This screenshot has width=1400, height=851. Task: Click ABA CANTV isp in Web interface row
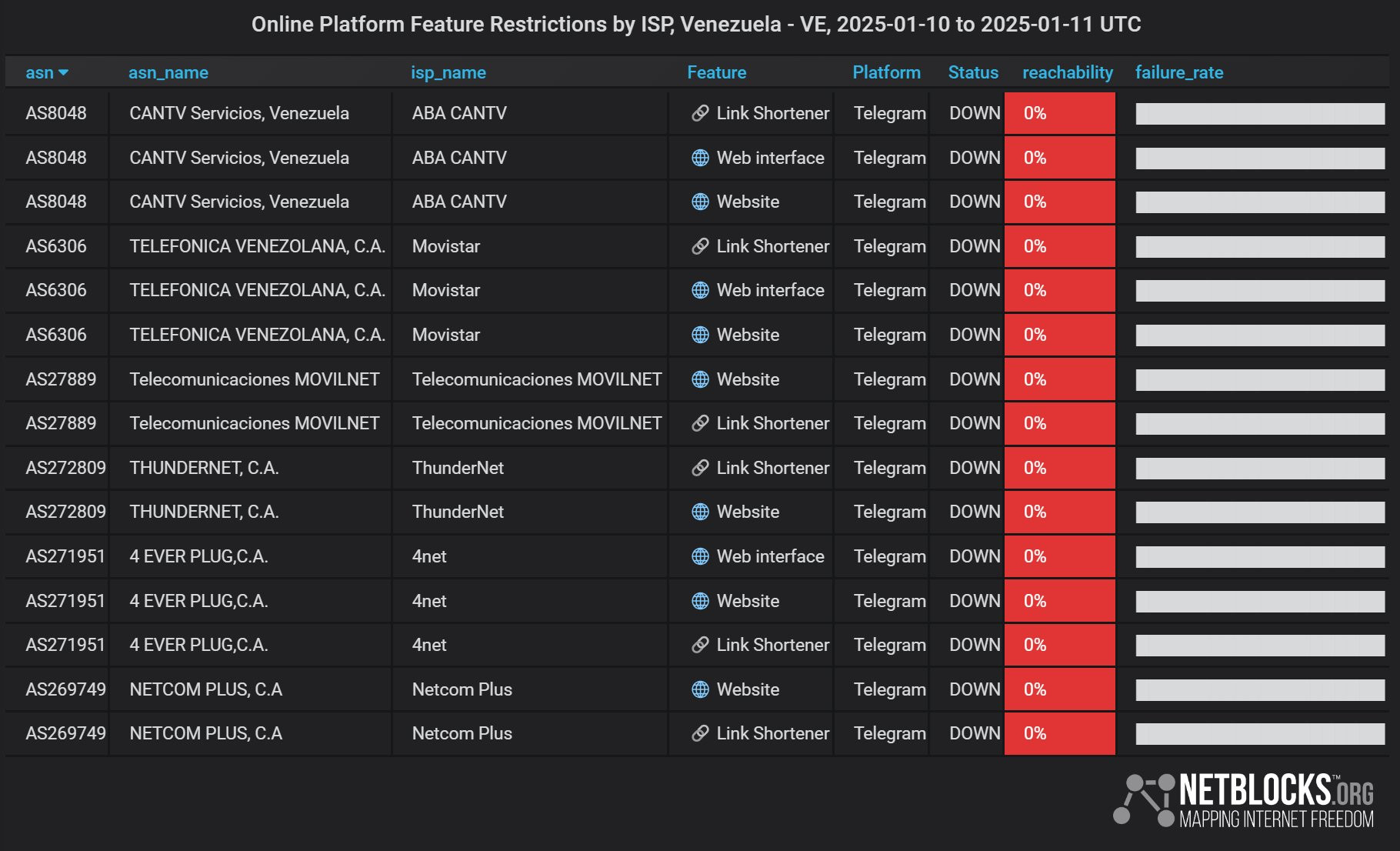[x=459, y=158]
